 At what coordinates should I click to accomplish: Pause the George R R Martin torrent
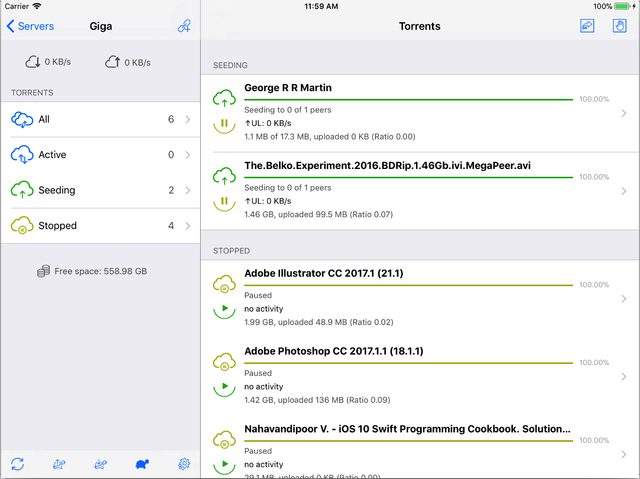pos(224,124)
